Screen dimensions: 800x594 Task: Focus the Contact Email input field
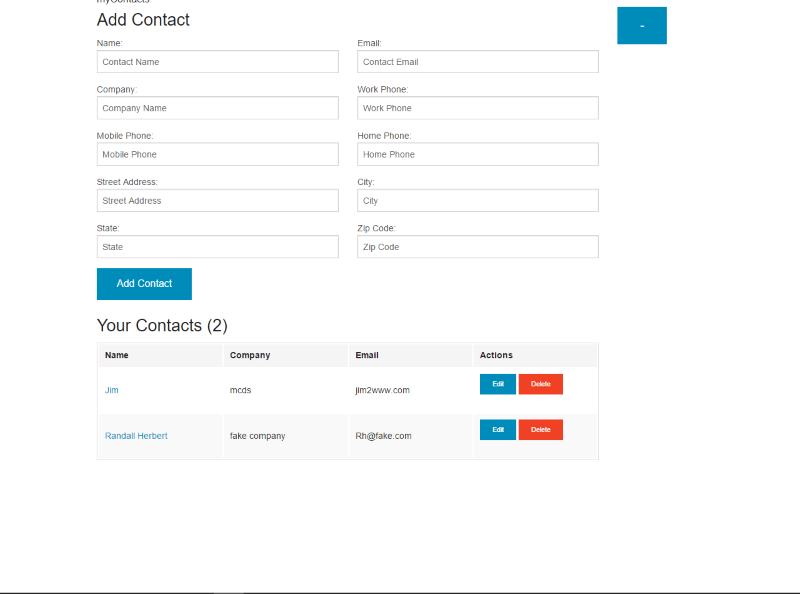point(477,62)
